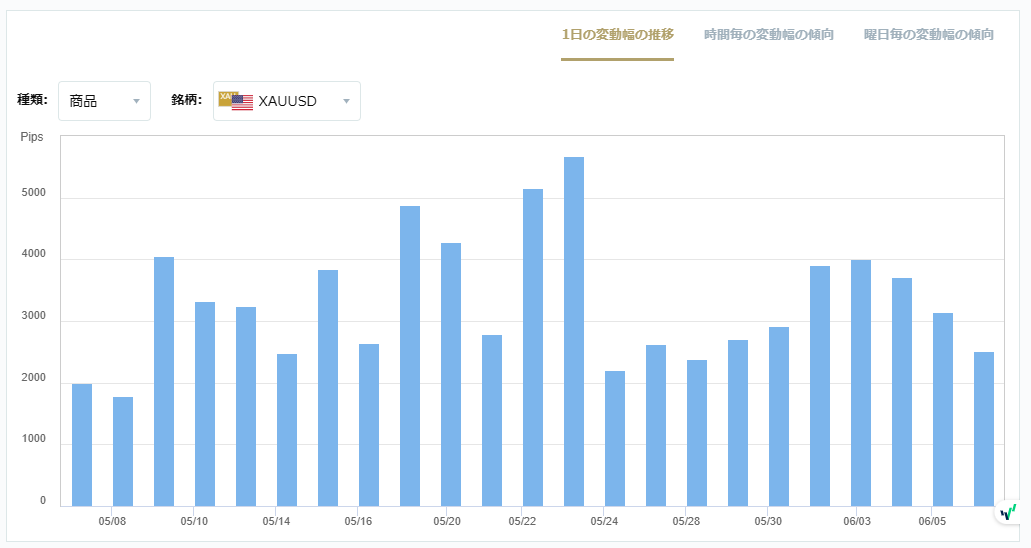Viewport: 1031px width, 548px height.
Task: Click the 2000 value on the y-axis
Action: click(34, 378)
